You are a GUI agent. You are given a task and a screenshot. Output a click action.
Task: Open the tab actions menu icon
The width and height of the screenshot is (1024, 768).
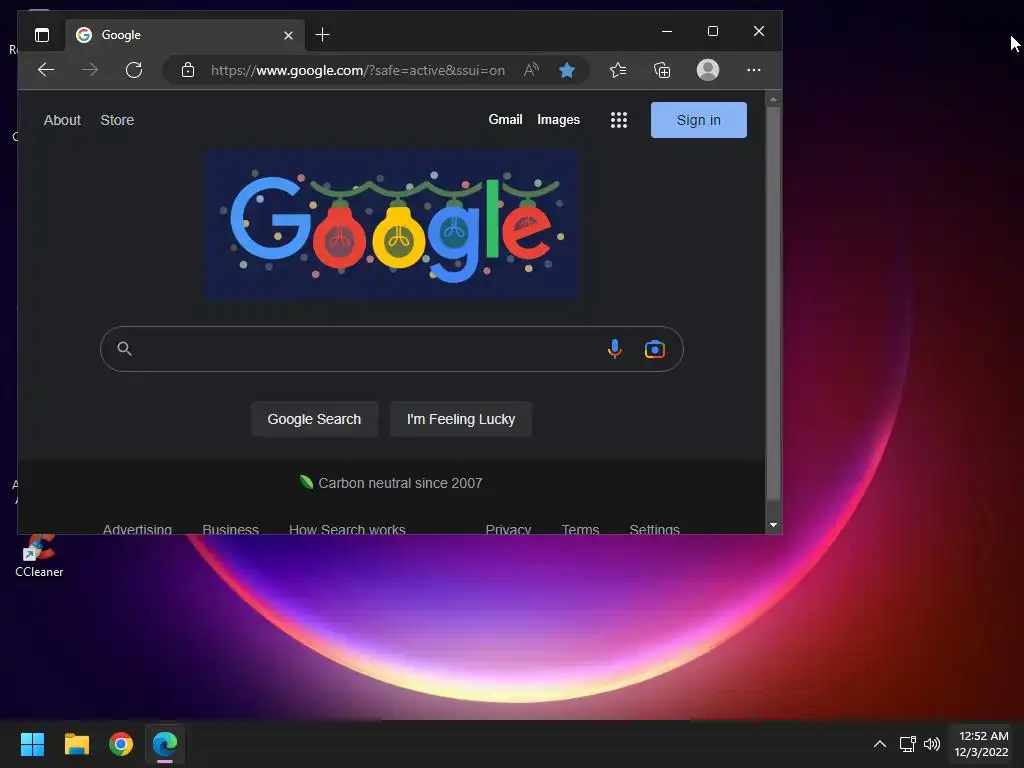[x=42, y=35]
